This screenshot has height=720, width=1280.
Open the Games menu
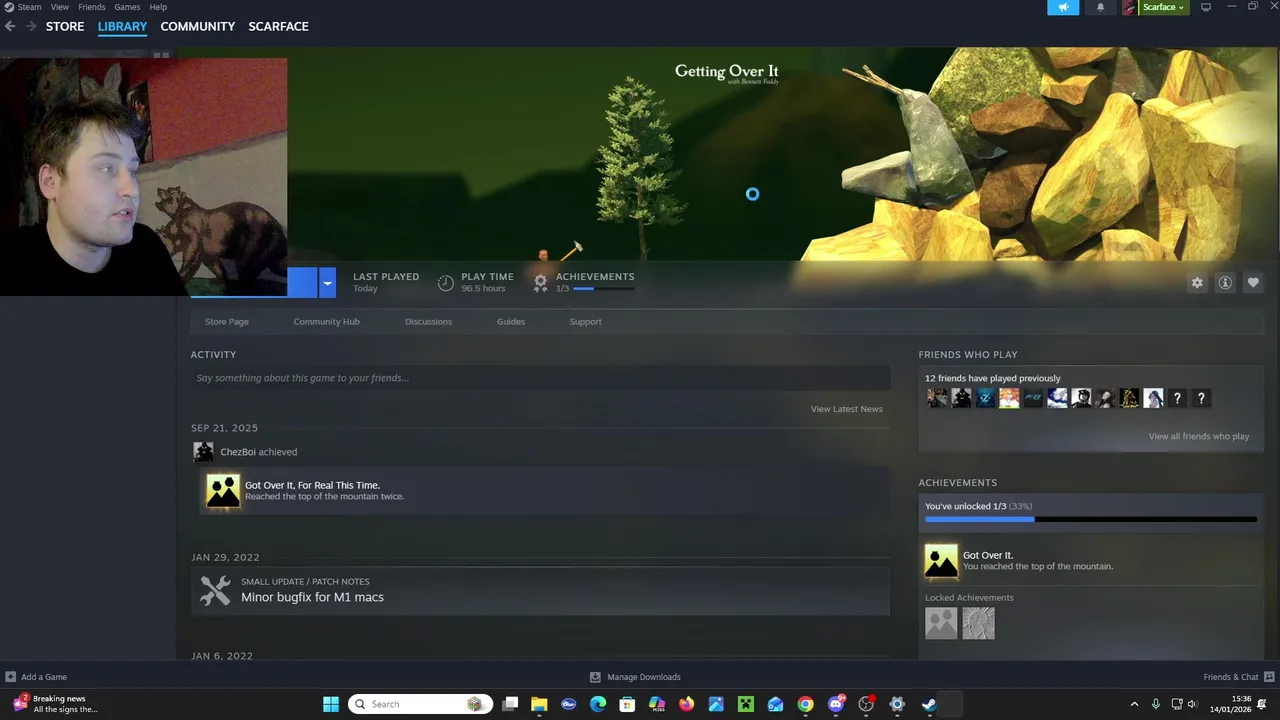click(127, 7)
